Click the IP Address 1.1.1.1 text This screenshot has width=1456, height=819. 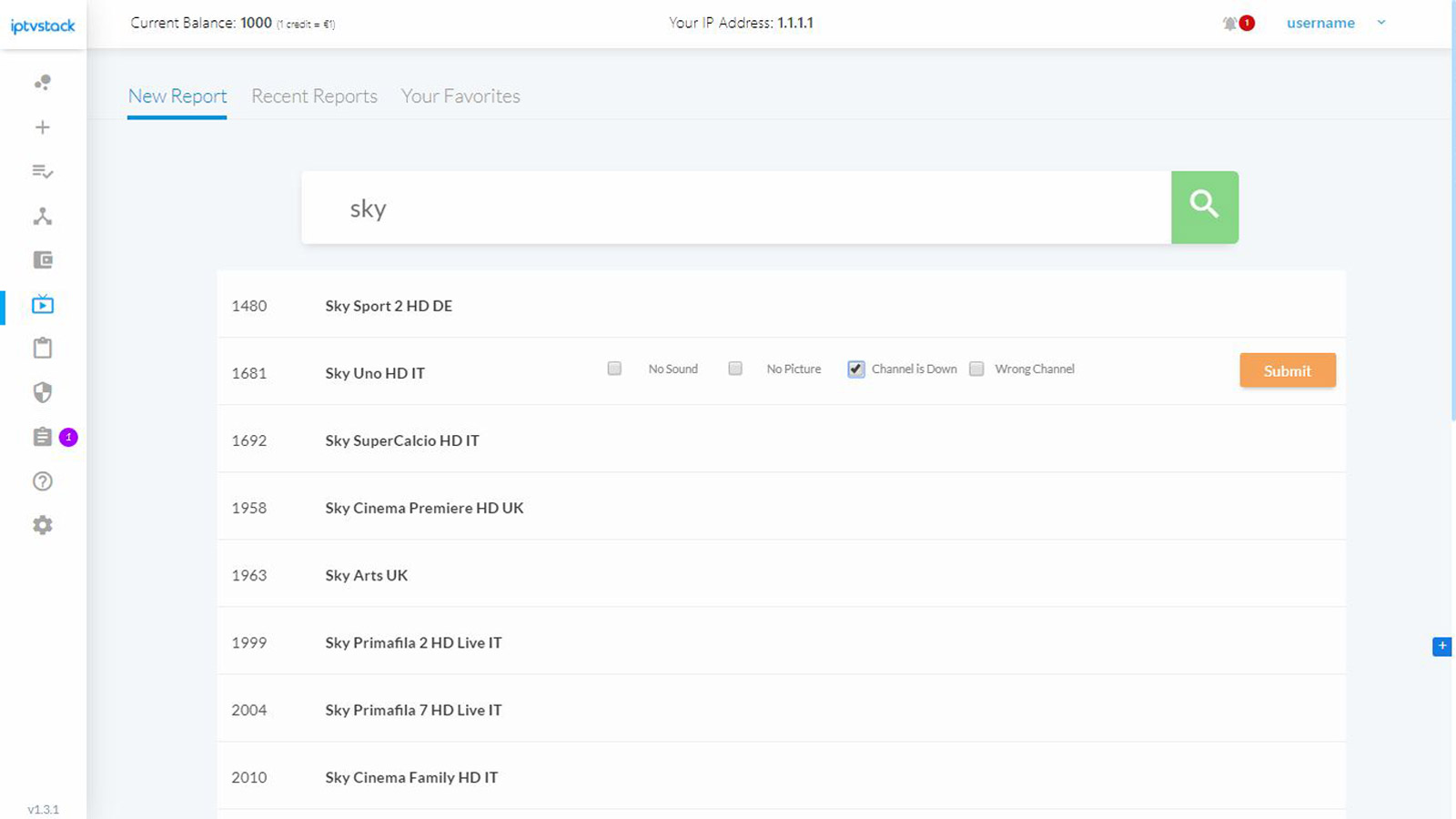(741, 24)
